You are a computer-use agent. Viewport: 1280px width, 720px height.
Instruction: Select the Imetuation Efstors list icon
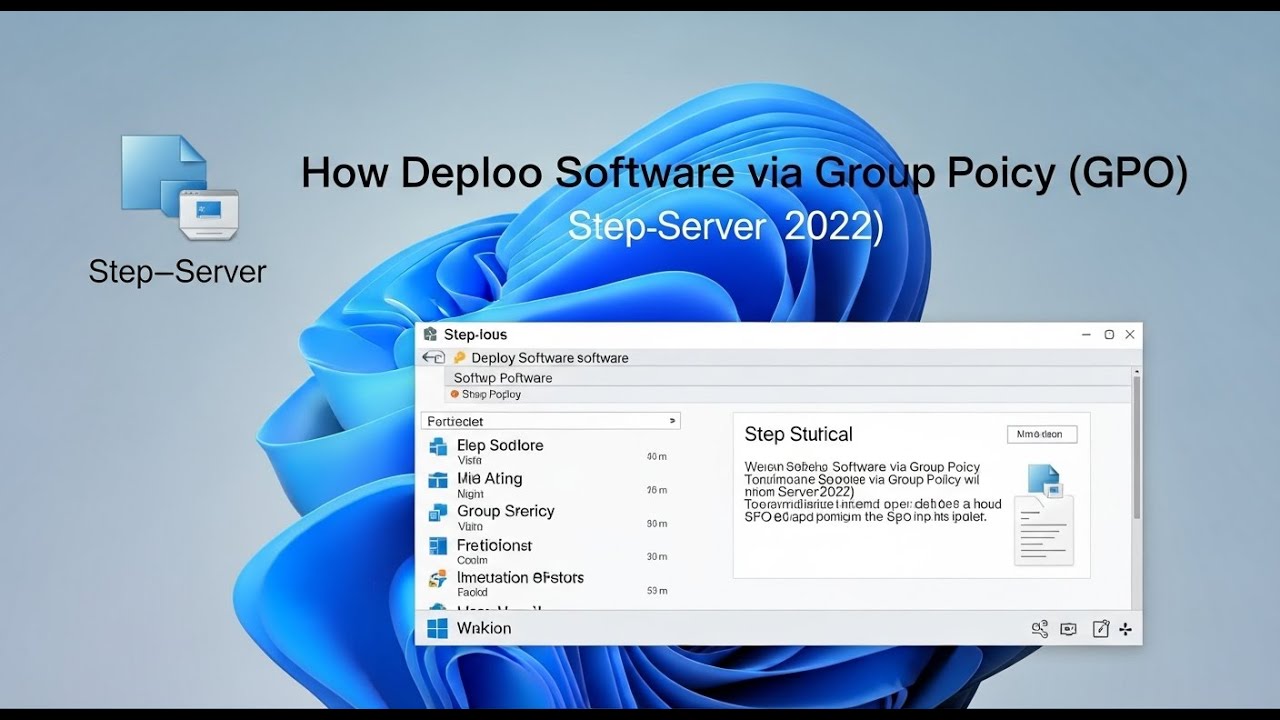pyautogui.click(x=438, y=579)
